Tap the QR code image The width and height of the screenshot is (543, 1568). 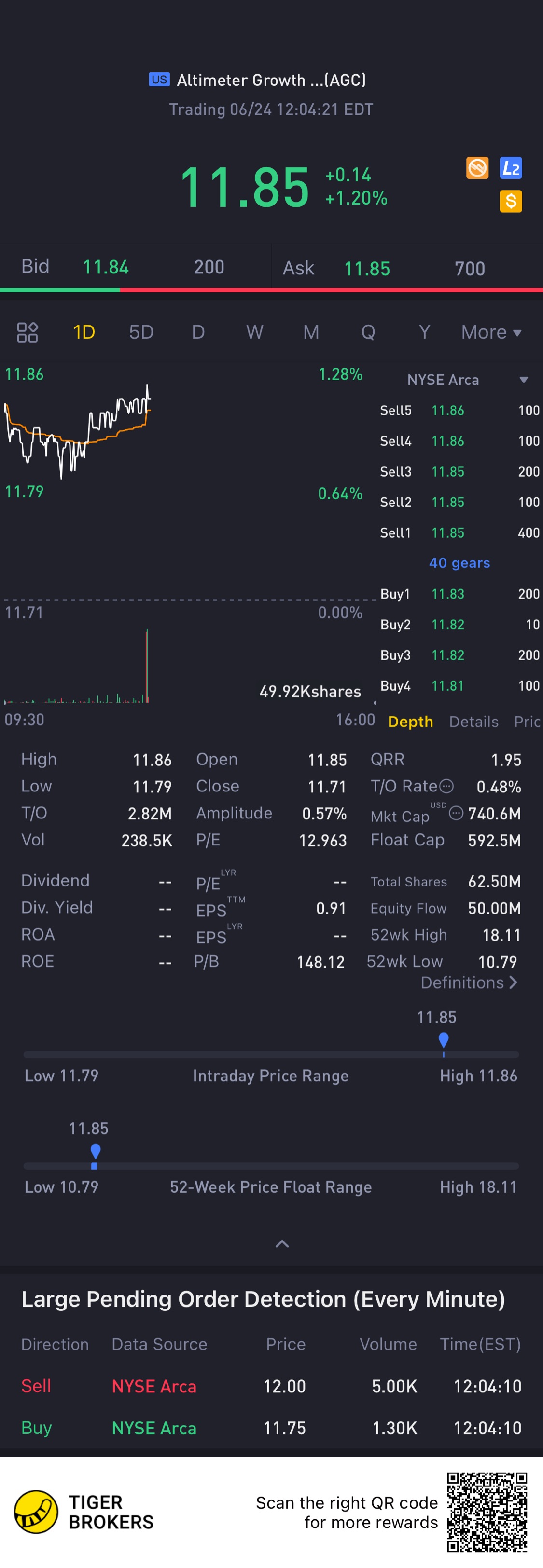(x=487, y=1512)
